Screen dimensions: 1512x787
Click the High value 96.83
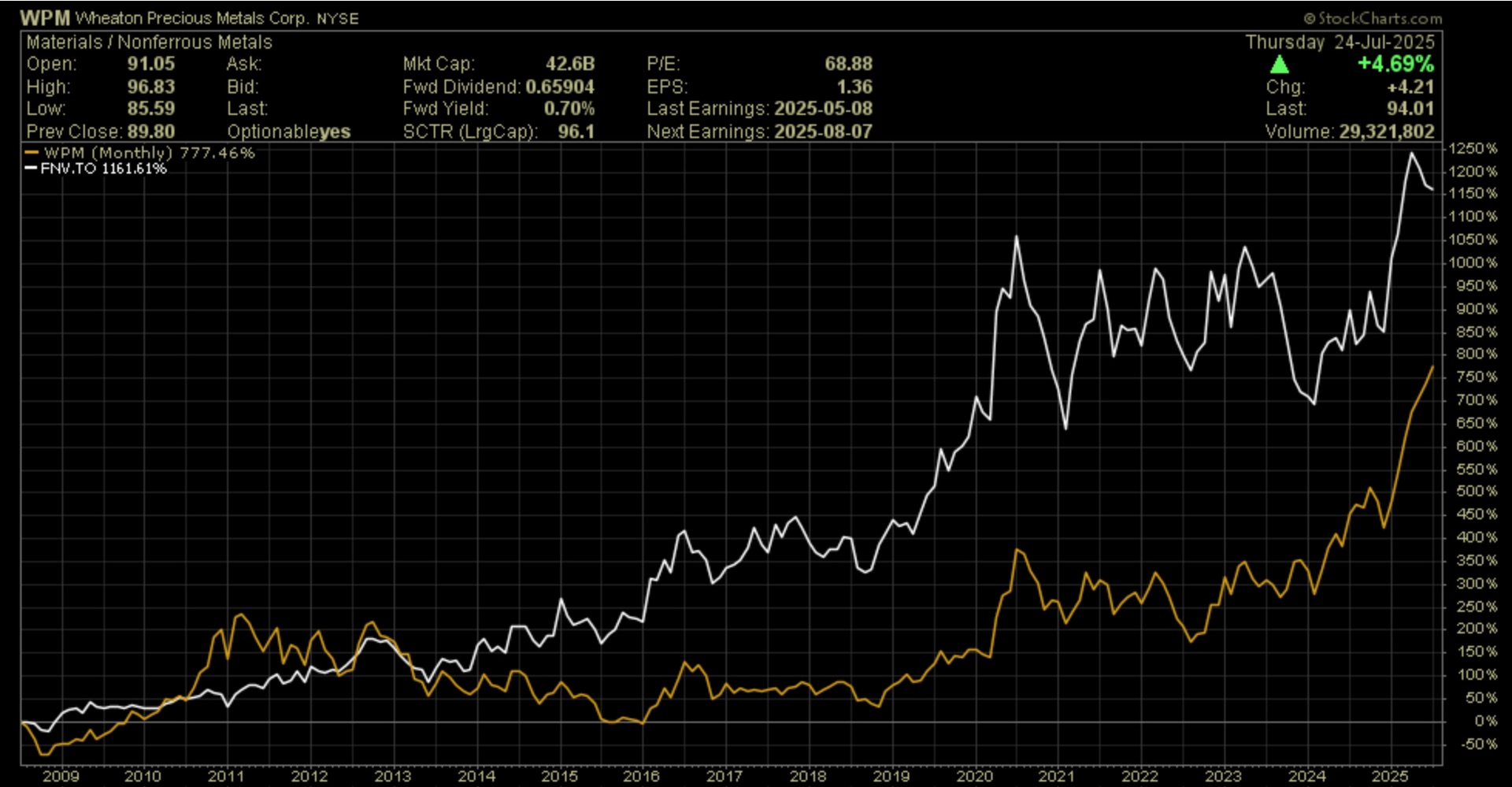point(151,87)
